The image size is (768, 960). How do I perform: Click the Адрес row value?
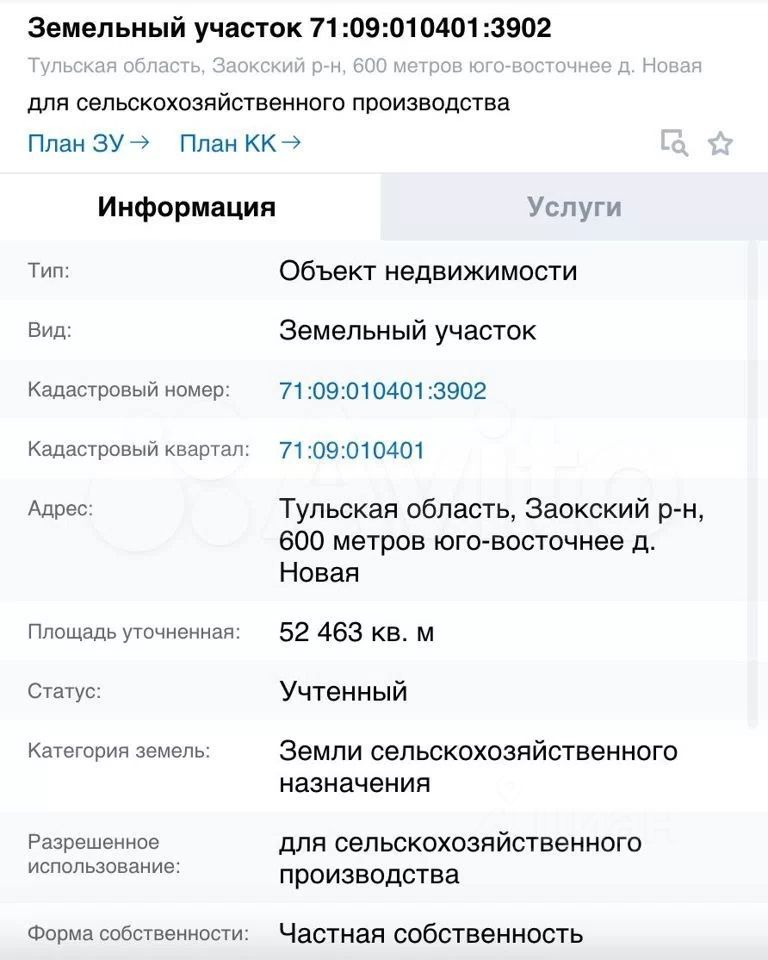click(492, 541)
